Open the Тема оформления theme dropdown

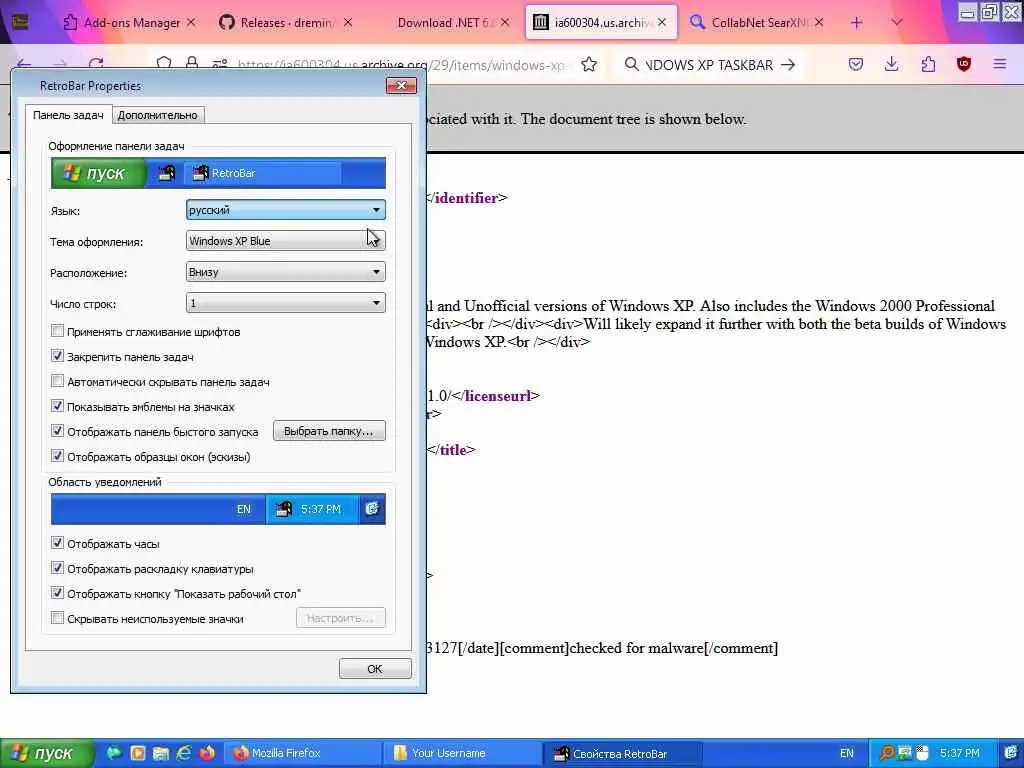pyautogui.click(x=285, y=241)
